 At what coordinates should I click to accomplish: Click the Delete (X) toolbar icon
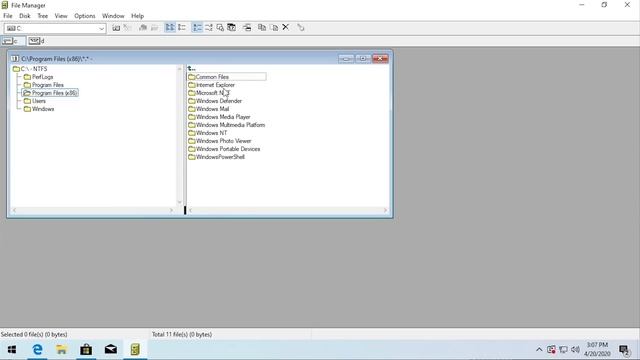[x=286, y=27]
